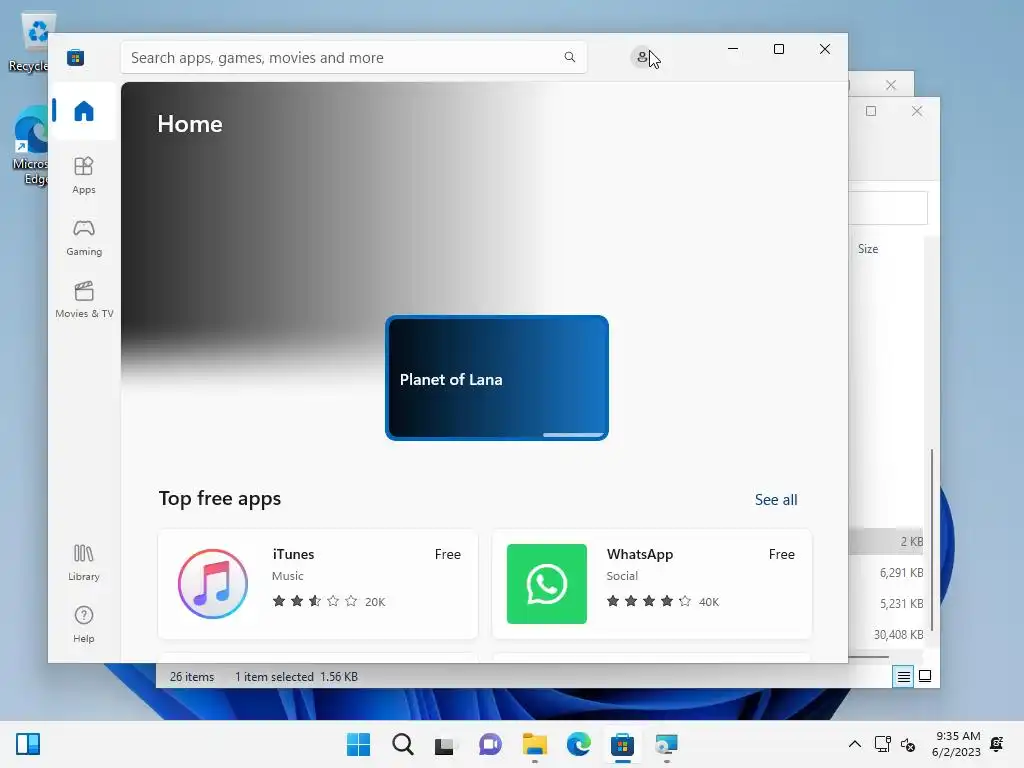Open the rightmost pinned taskbar app

[x=666, y=744]
